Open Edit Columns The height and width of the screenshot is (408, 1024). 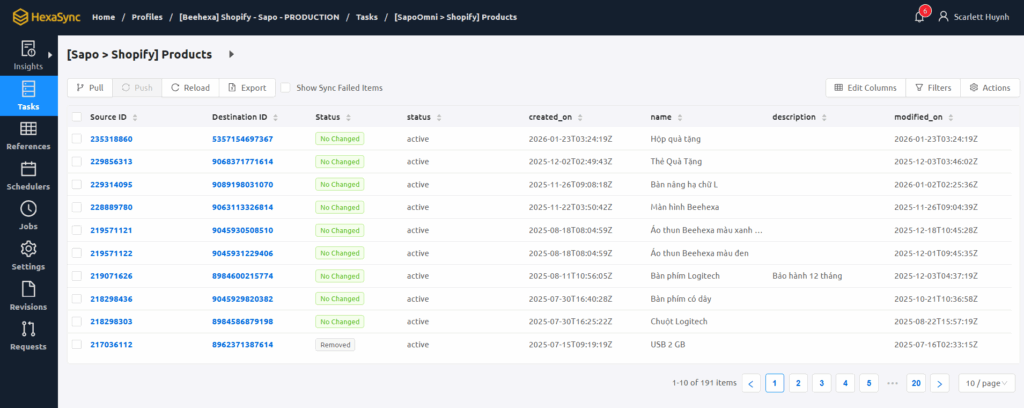pos(865,87)
